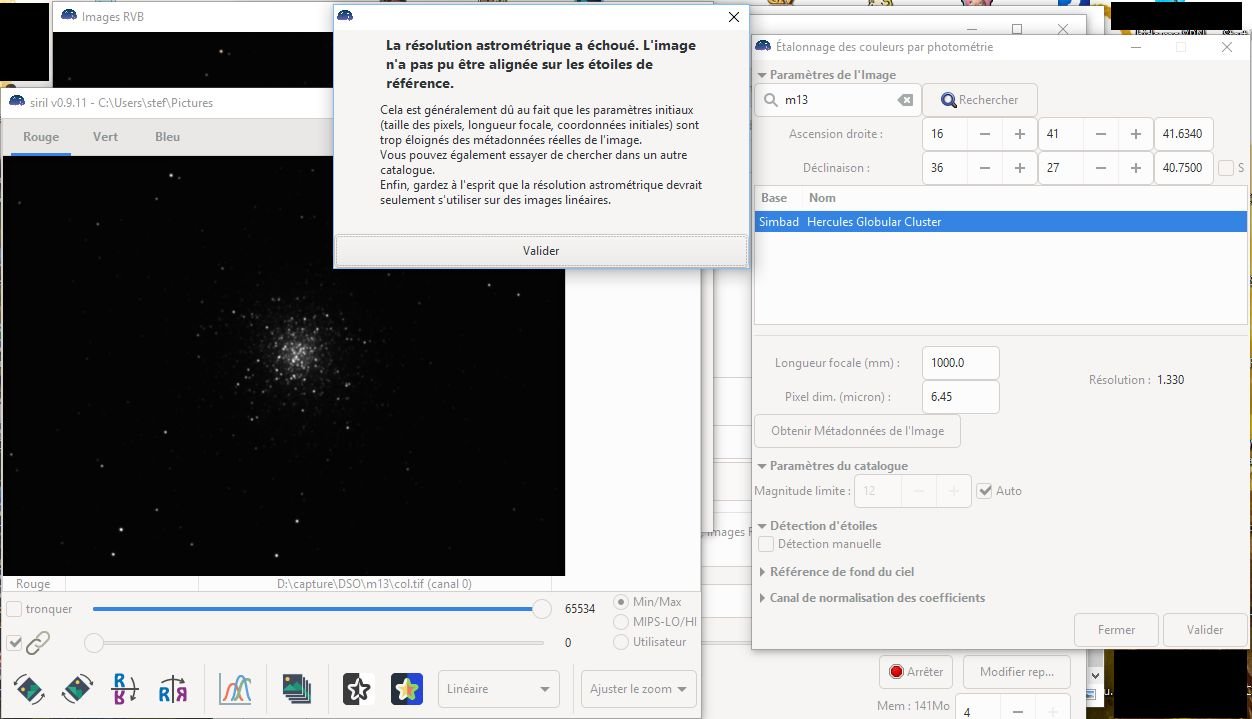Click the upper cutoff slider at 65534
The width and height of the screenshot is (1252, 719).
[541, 609]
